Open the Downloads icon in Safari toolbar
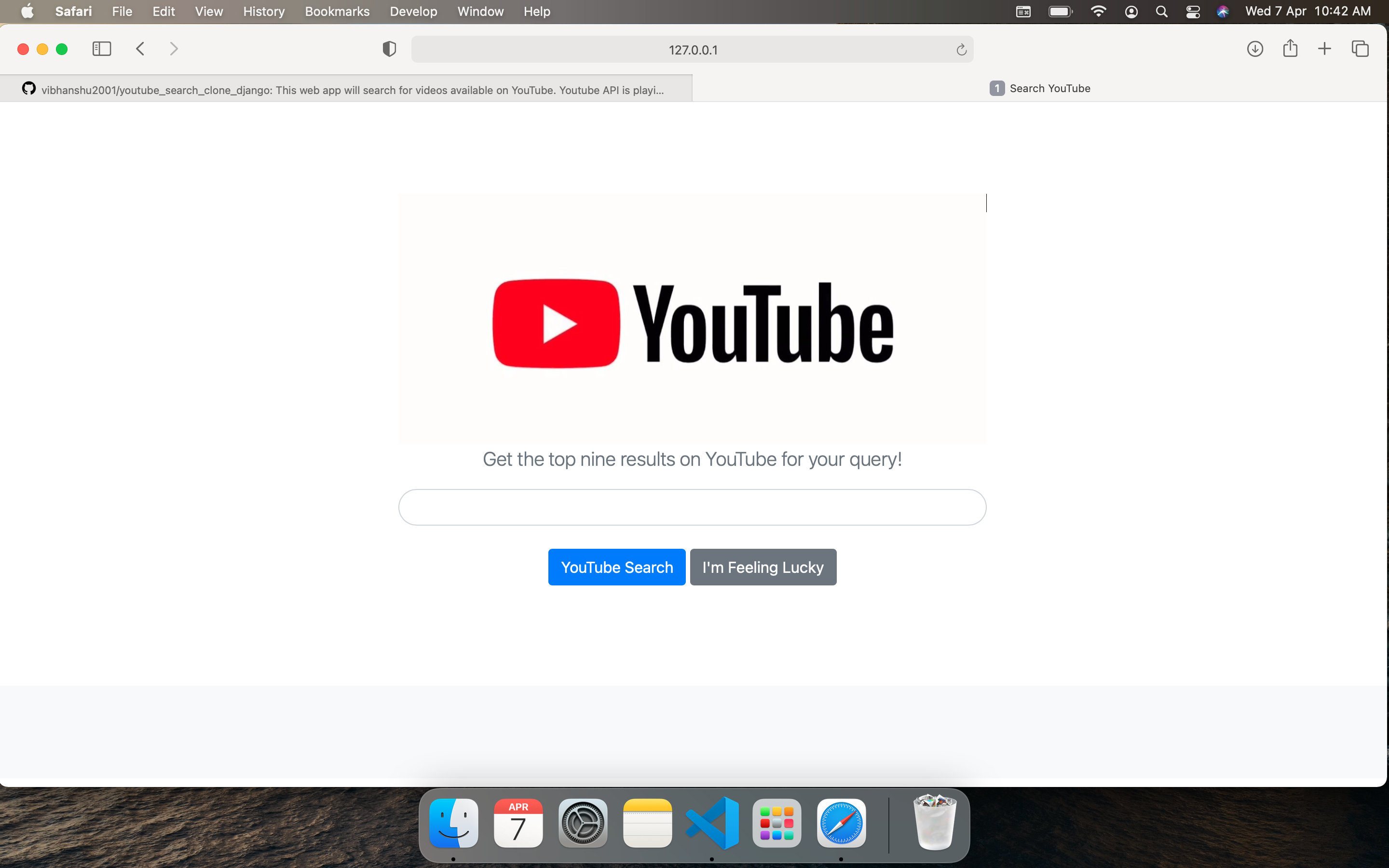1389x868 pixels. tap(1255, 49)
